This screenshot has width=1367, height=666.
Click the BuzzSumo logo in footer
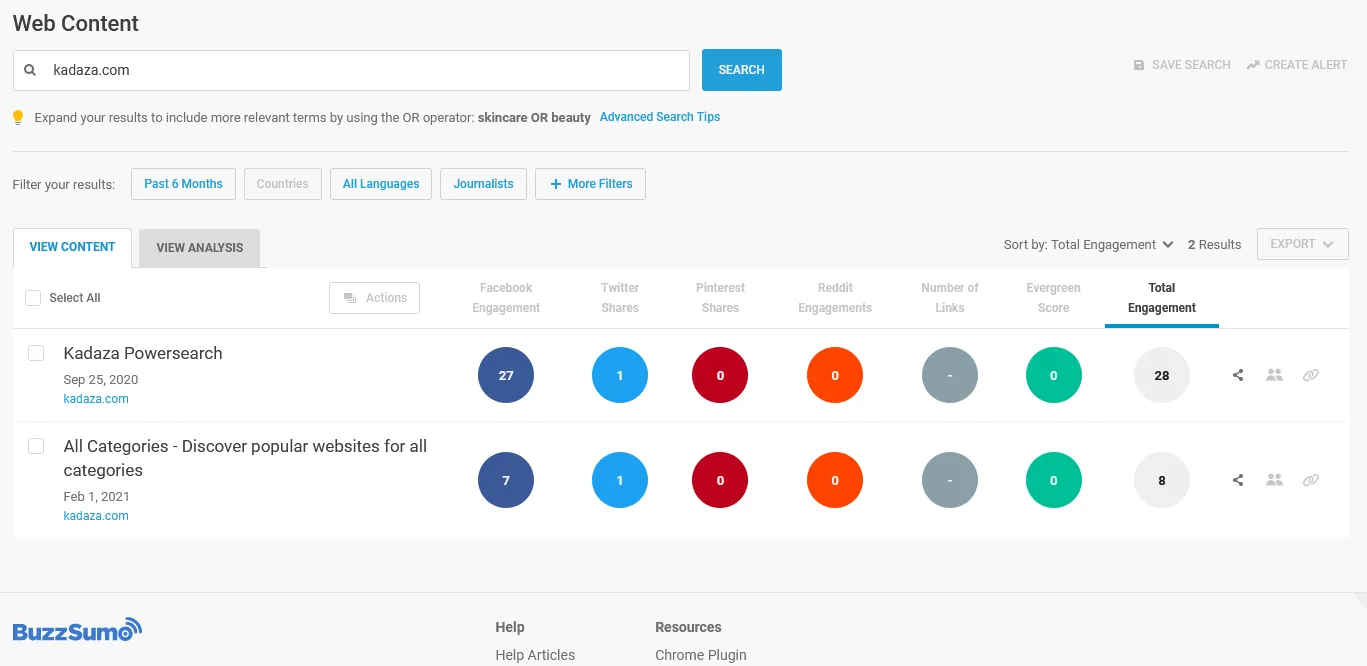pyautogui.click(x=77, y=630)
